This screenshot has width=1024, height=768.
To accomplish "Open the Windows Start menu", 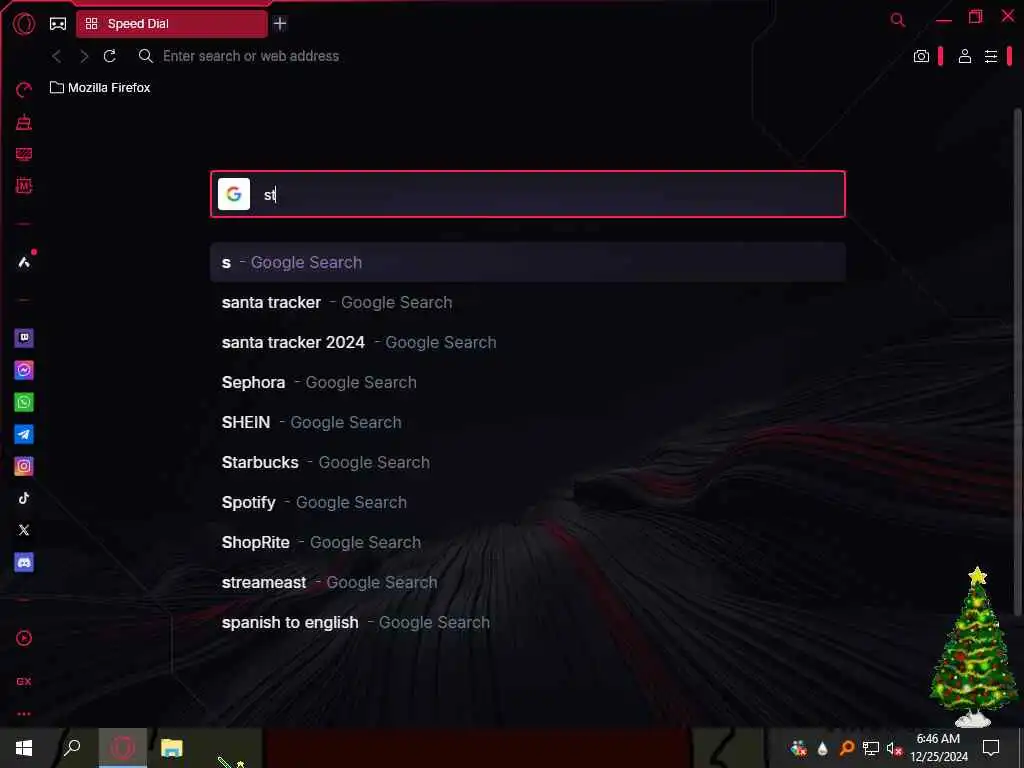I will (24, 748).
